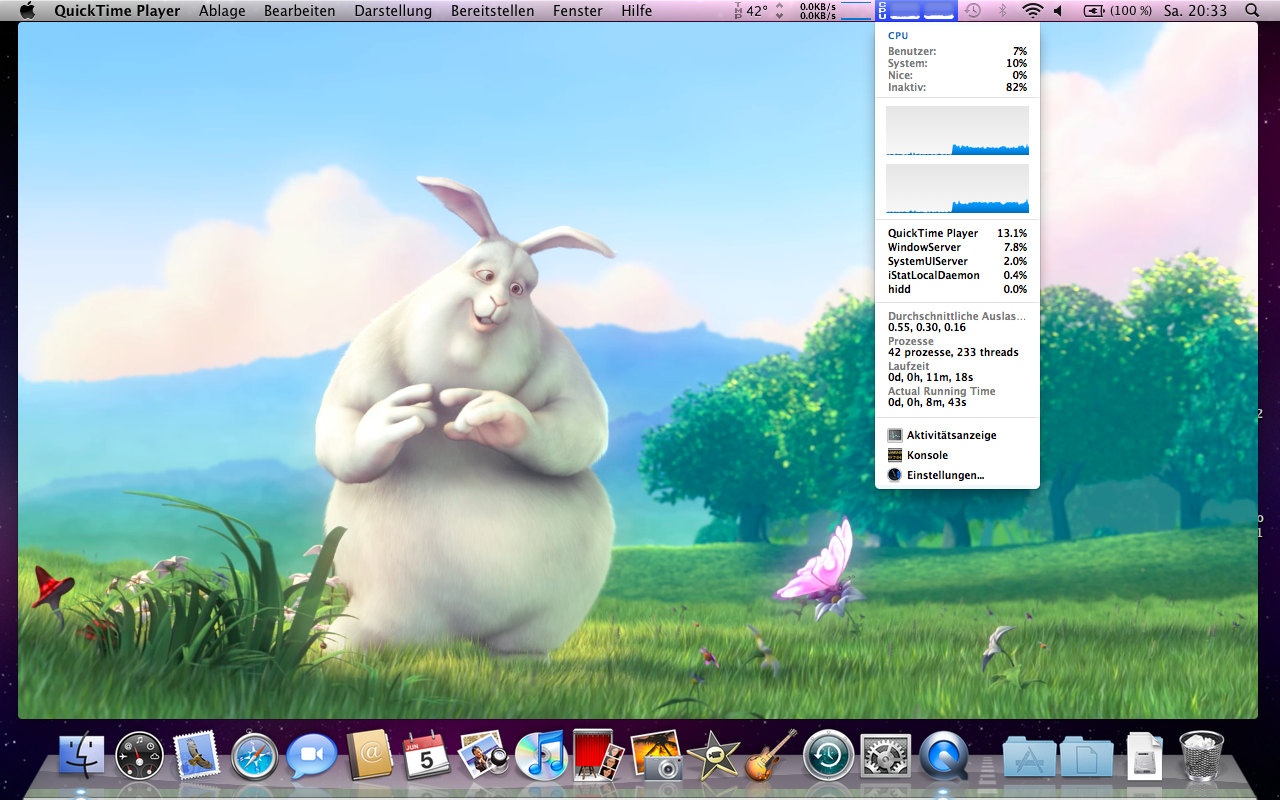The width and height of the screenshot is (1280, 800).
Task: Launch iMovie star icon in Dock
Action: point(714,756)
